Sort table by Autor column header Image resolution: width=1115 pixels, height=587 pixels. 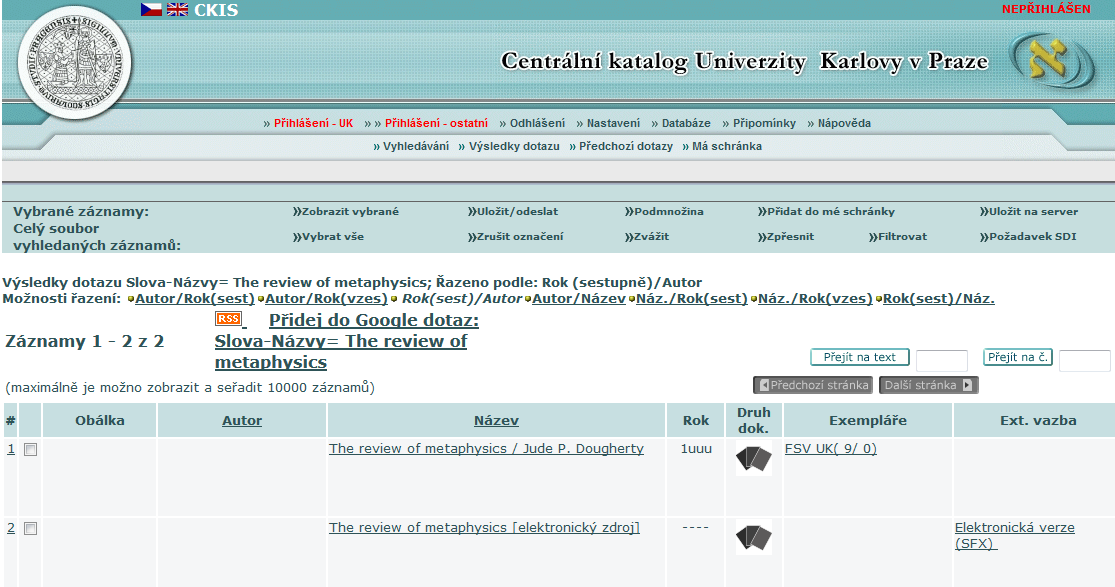[242, 421]
